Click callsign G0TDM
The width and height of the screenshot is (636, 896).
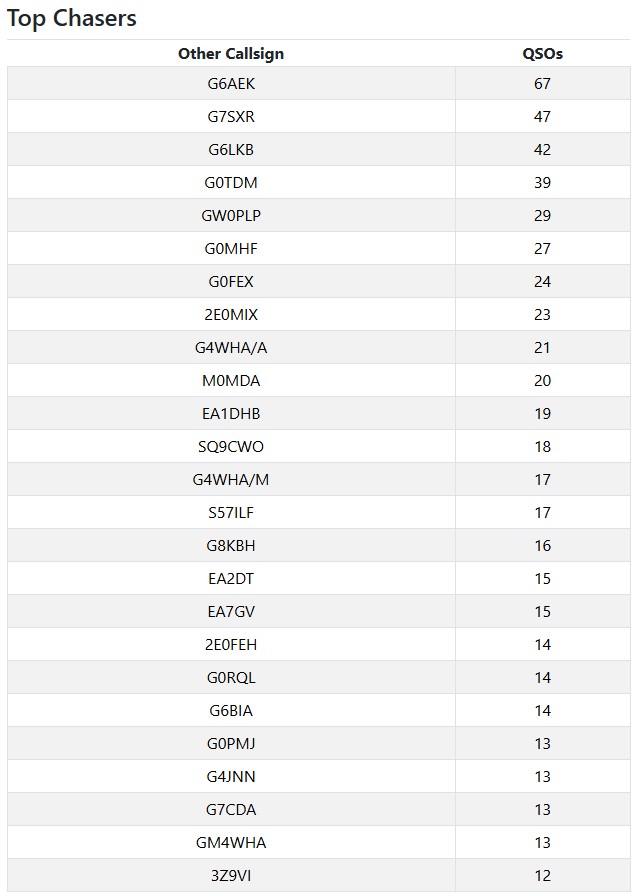pyautogui.click(x=231, y=183)
